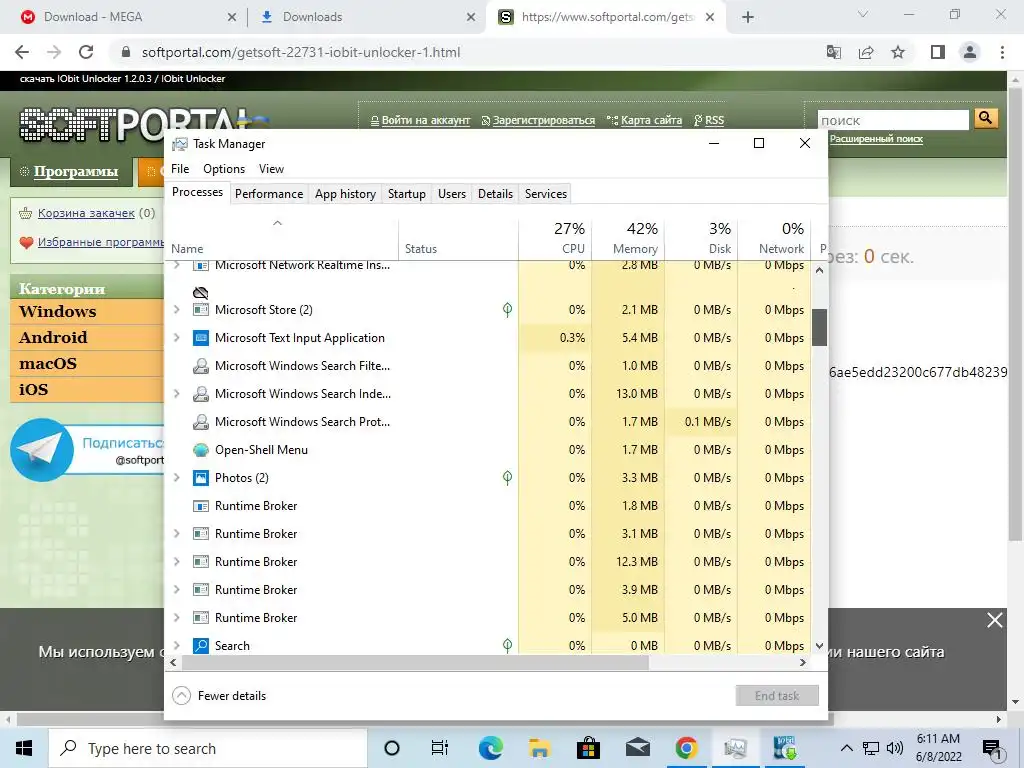Click the Microsoft Store process icon
1024x768 pixels.
tap(201, 310)
